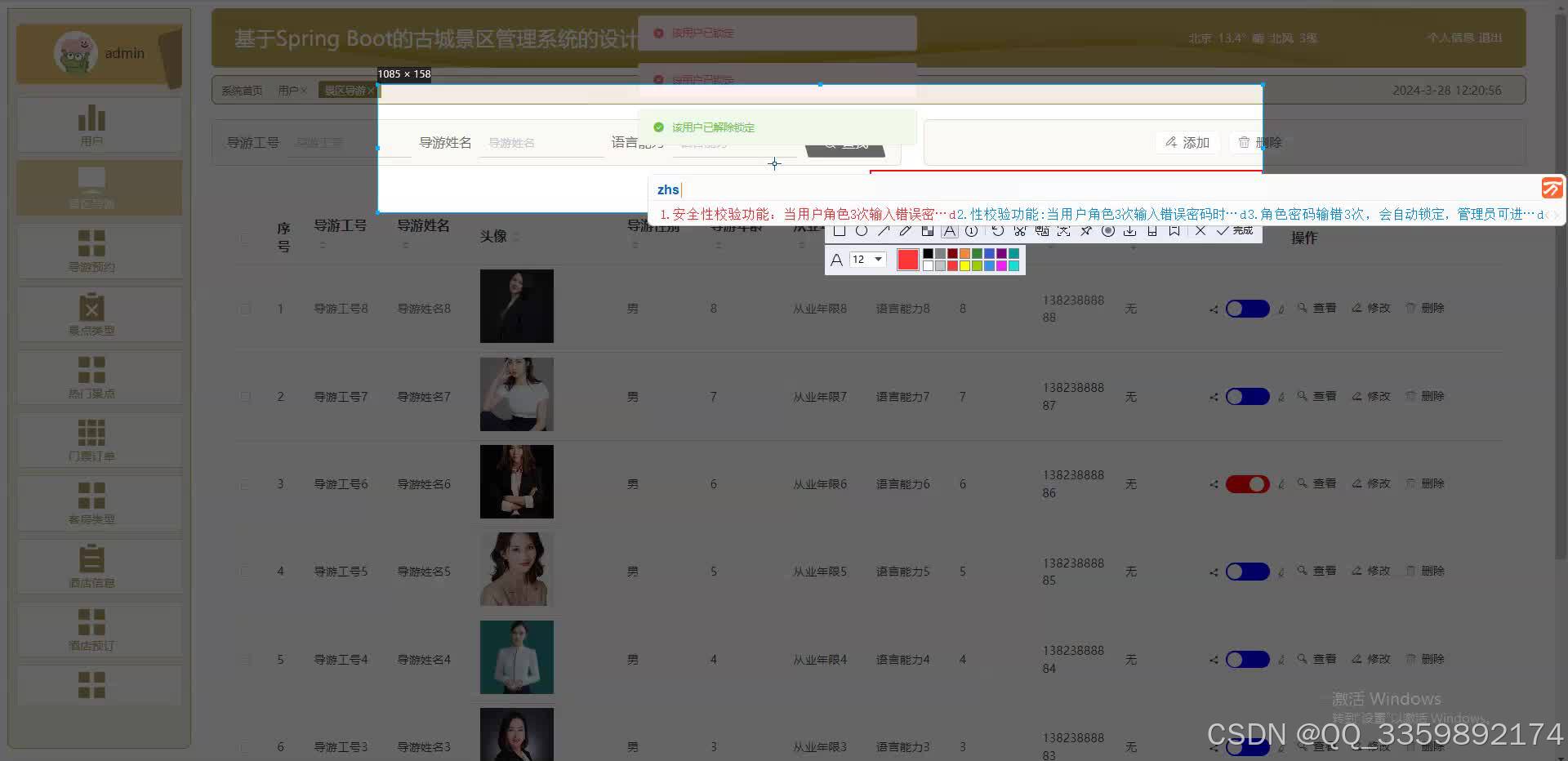The image size is (1568, 761).
Task: Sort by 导游姓名 column arrows
Action: pos(405,244)
